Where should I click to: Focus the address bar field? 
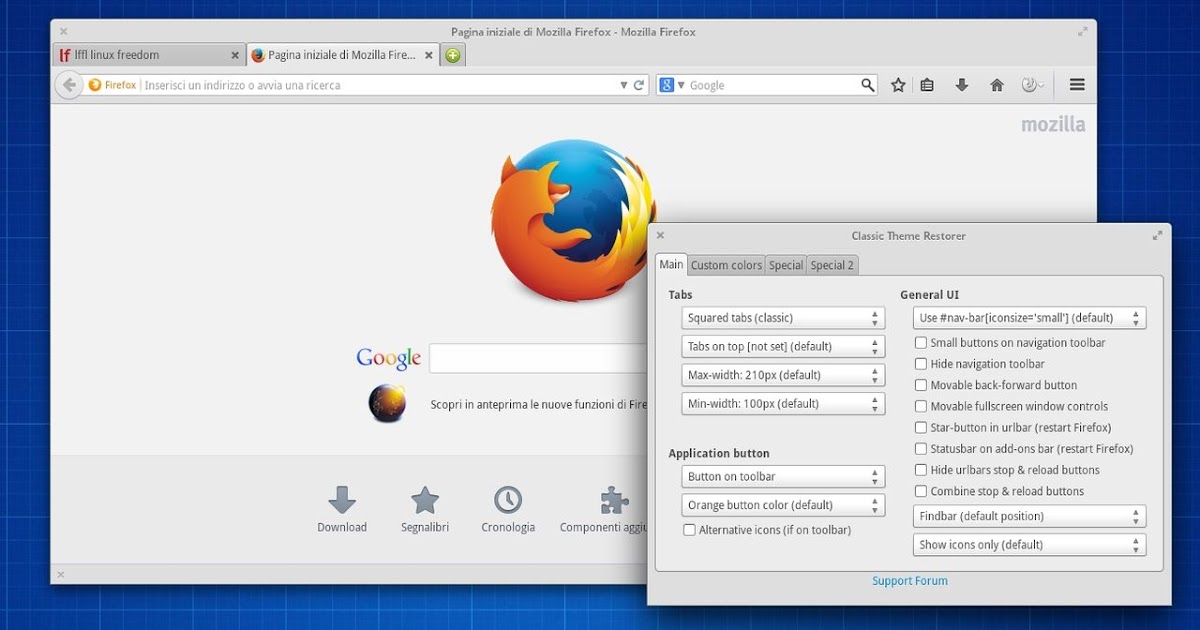click(x=366, y=85)
